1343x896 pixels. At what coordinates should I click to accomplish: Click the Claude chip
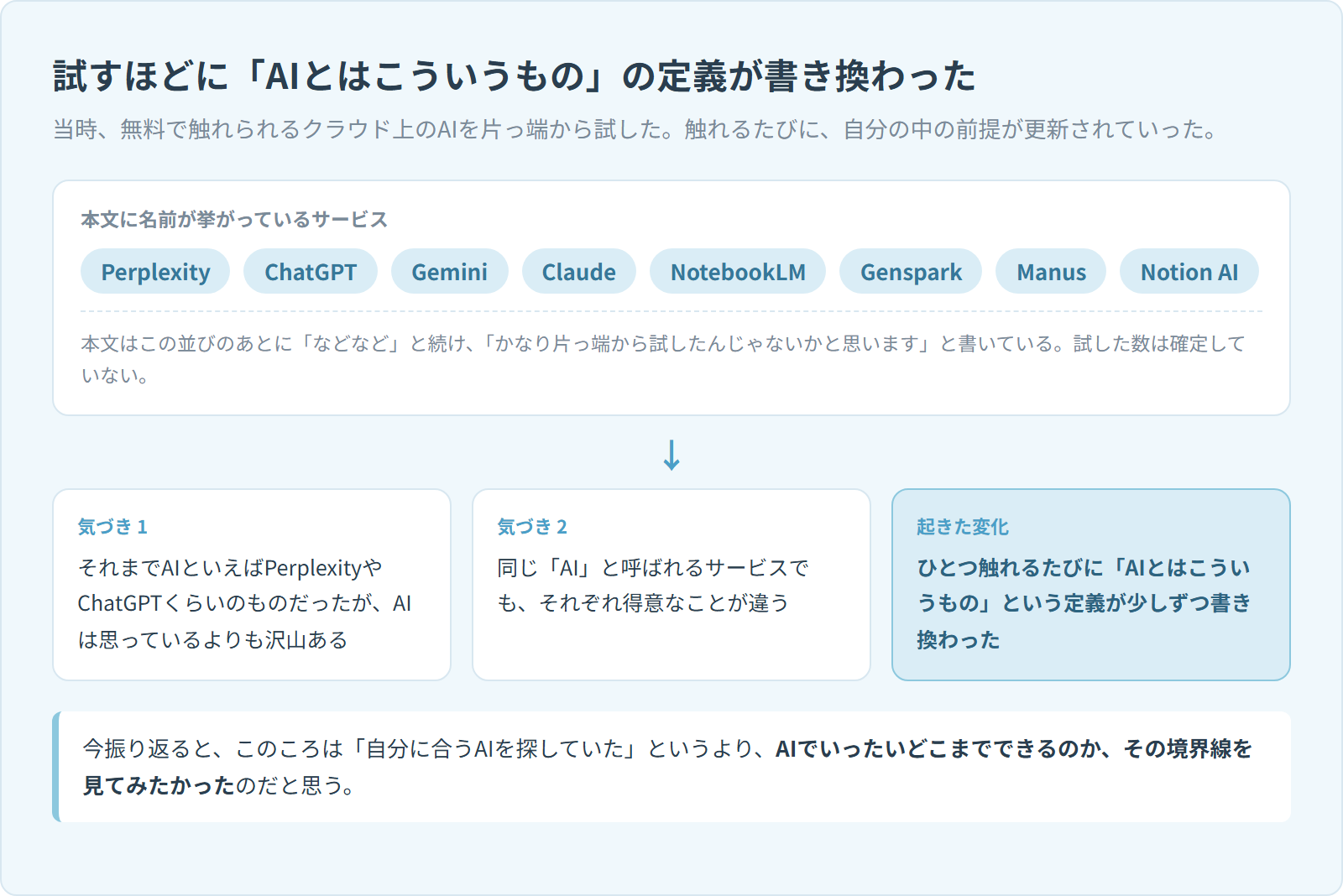pos(578,271)
